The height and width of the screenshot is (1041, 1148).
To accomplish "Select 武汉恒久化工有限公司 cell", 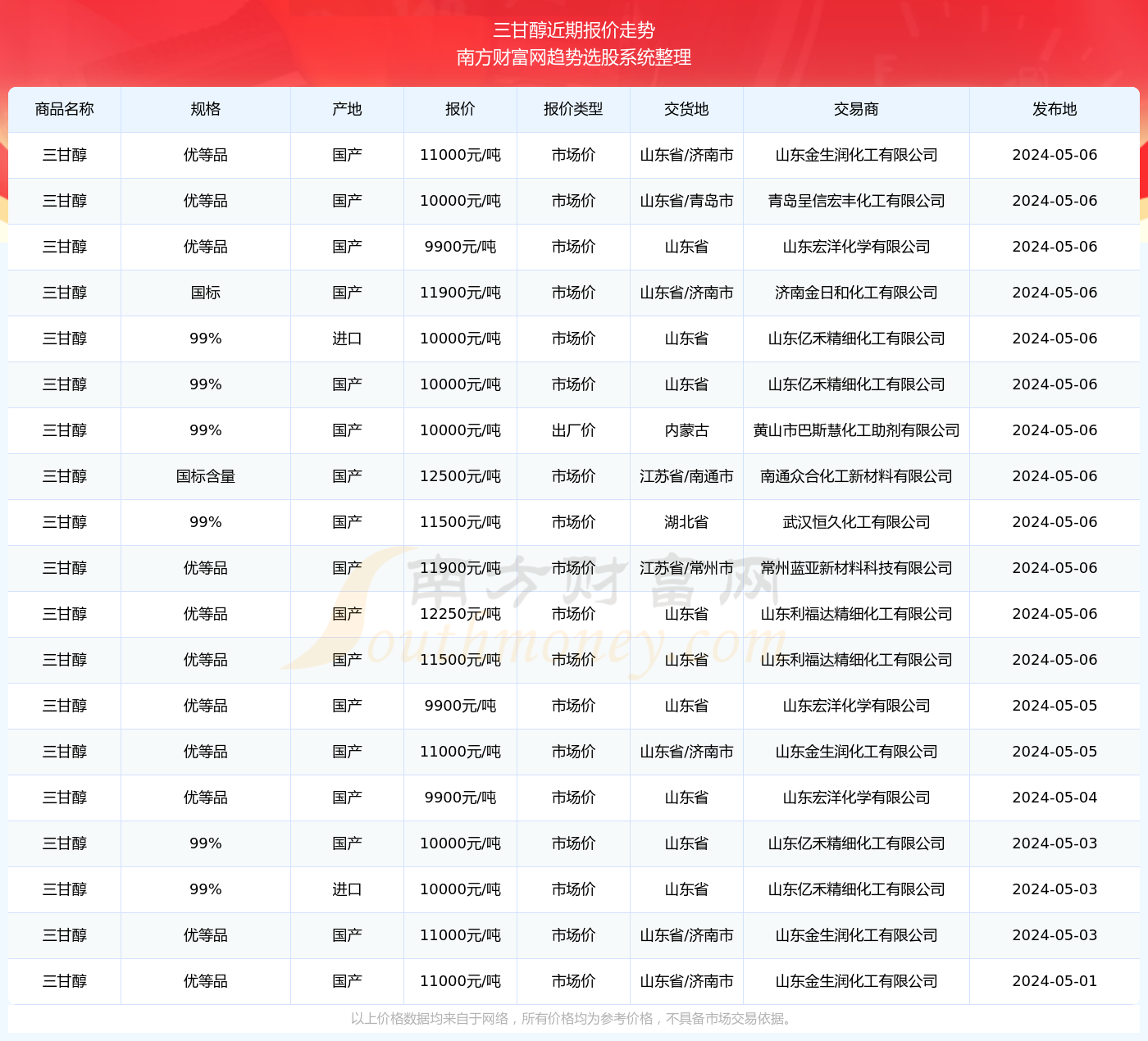I will pyautogui.click(x=856, y=522).
